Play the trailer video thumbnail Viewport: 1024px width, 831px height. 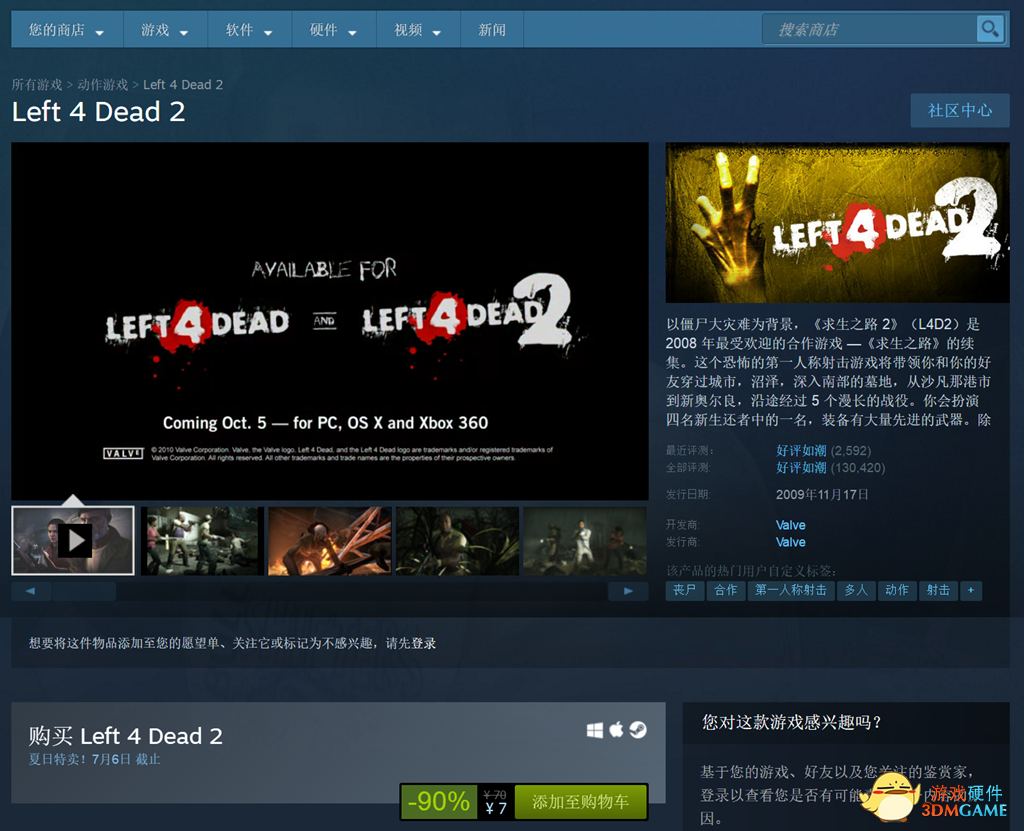pos(73,541)
